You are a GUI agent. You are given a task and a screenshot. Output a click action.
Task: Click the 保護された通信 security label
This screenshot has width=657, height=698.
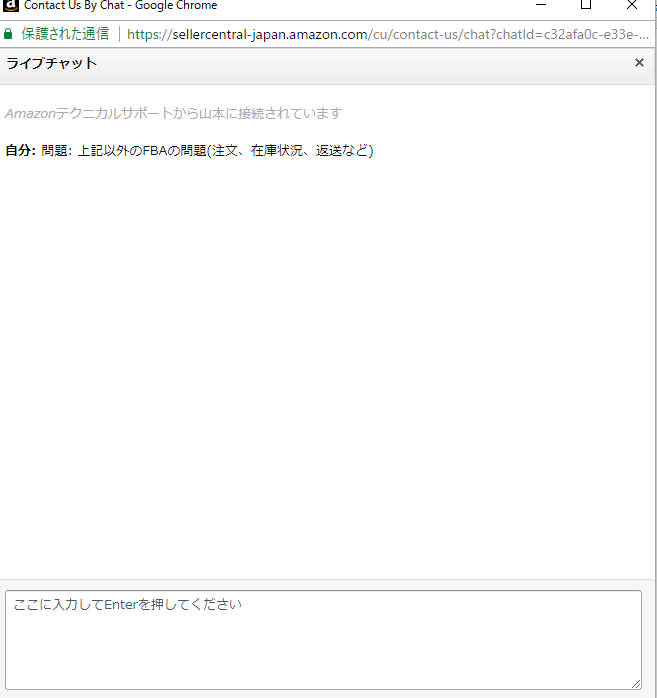(x=65, y=34)
